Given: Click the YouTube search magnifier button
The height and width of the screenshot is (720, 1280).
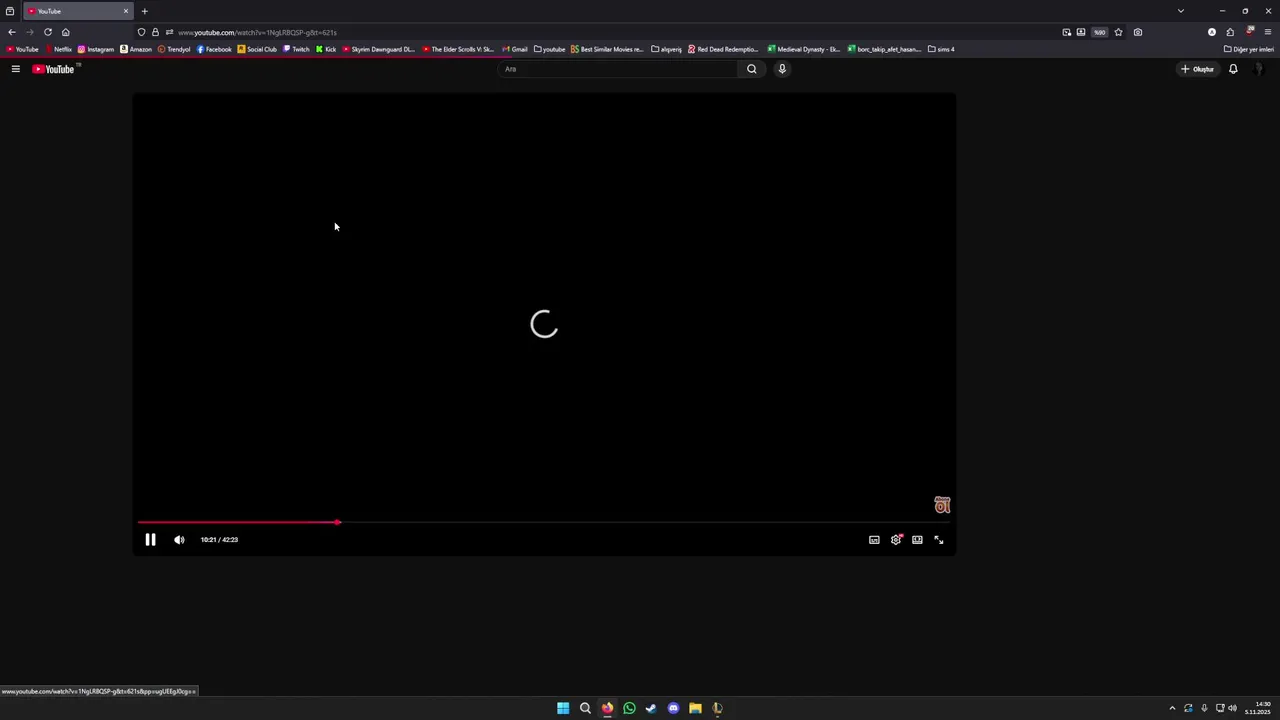Looking at the screenshot, I should 752,69.
